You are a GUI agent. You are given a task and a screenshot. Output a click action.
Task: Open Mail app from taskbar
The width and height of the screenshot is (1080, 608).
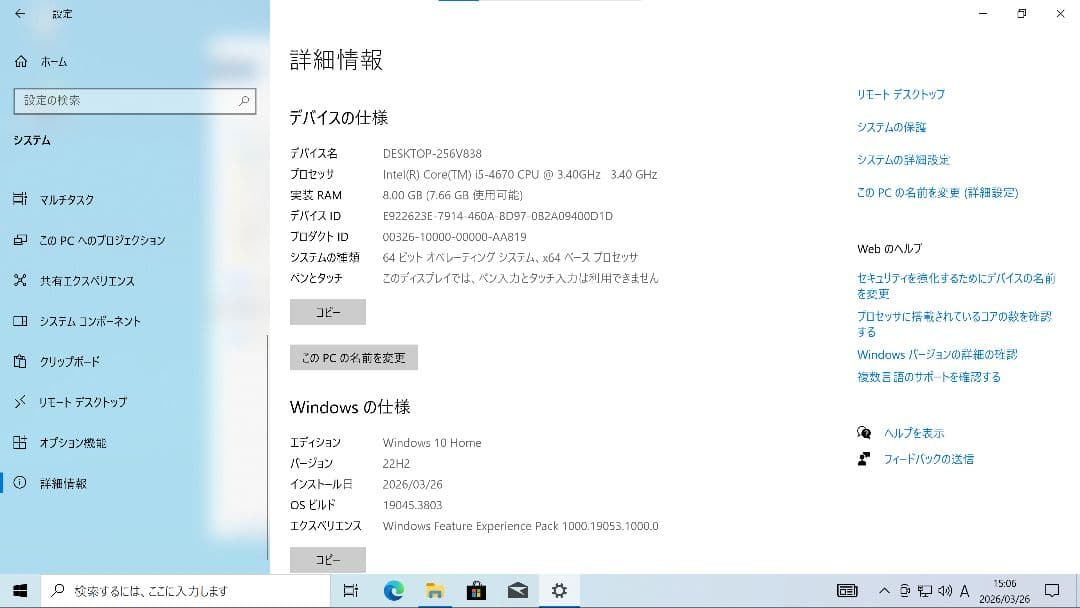click(518, 591)
